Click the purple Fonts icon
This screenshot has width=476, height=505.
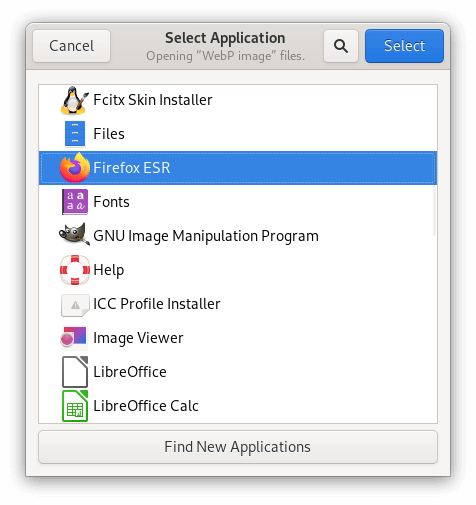[75, 202]
